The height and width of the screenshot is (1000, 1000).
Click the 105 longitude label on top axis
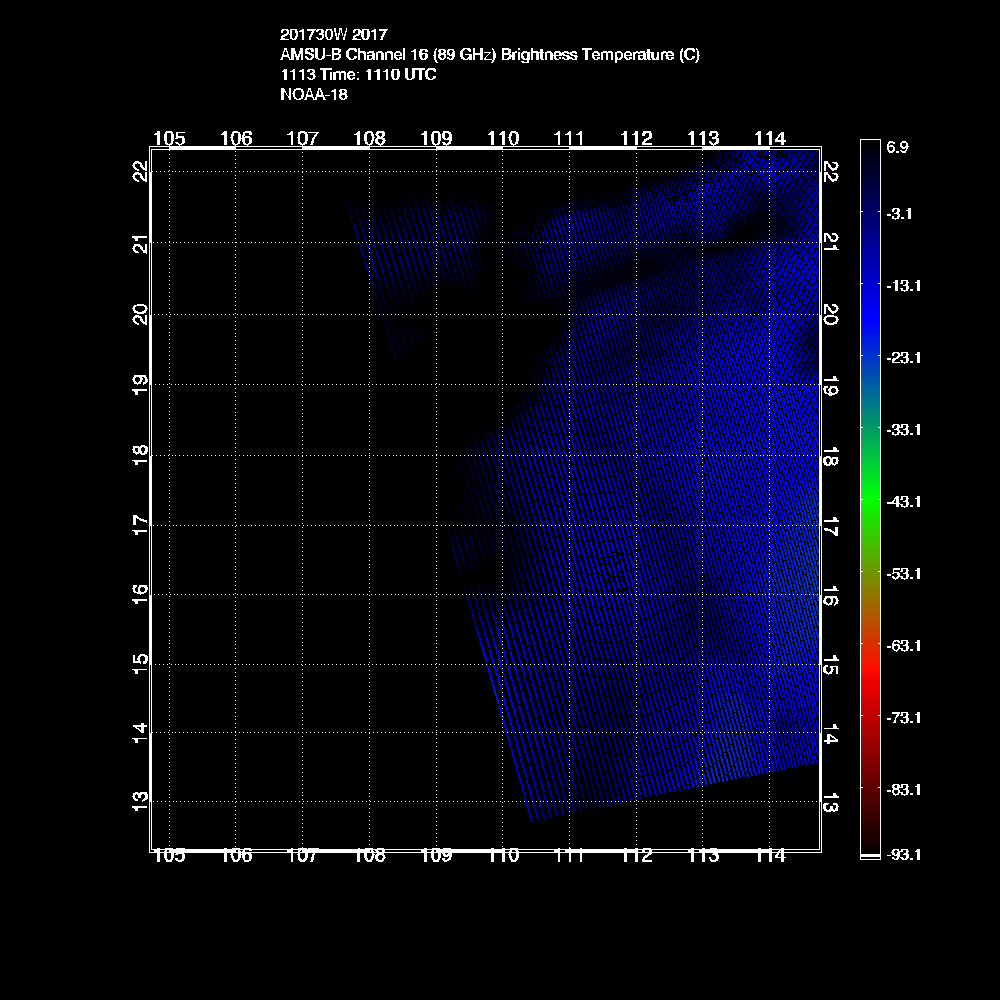(x=169, y=138)
